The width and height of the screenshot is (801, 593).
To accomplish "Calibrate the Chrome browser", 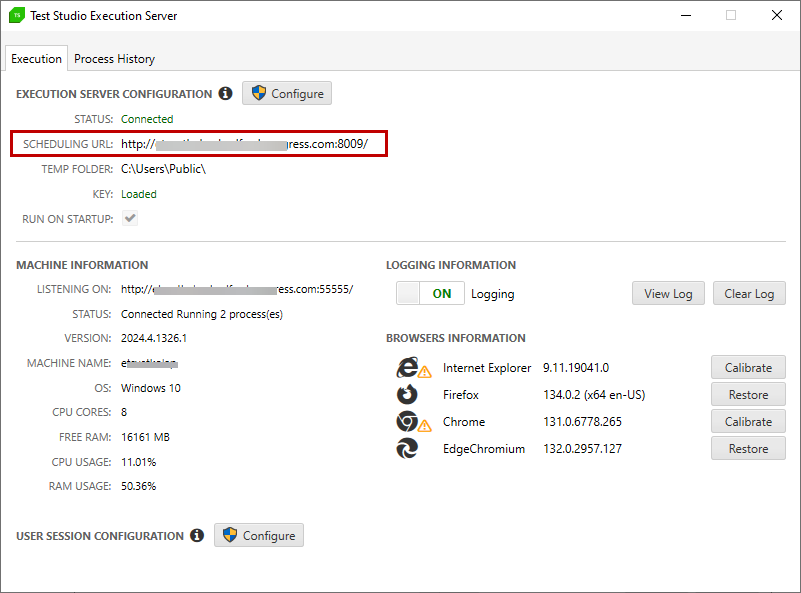I will click(x=748, y=422).
